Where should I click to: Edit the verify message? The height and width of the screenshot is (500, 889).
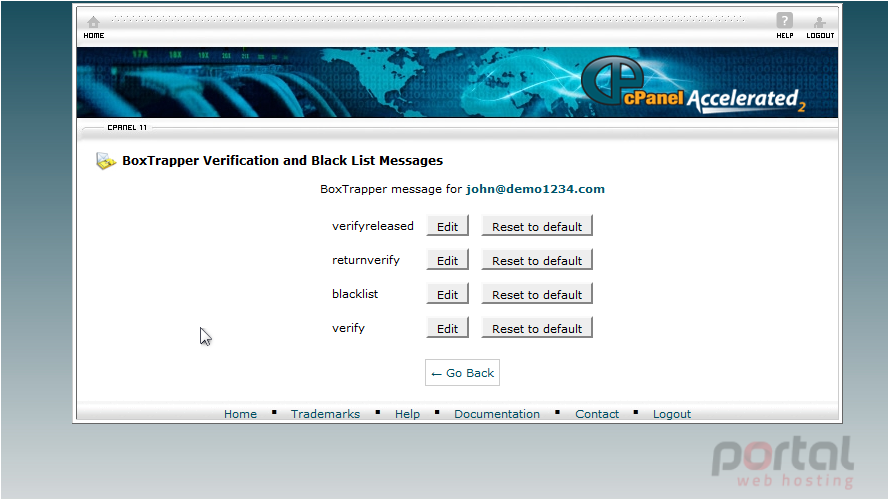point(447,328)
